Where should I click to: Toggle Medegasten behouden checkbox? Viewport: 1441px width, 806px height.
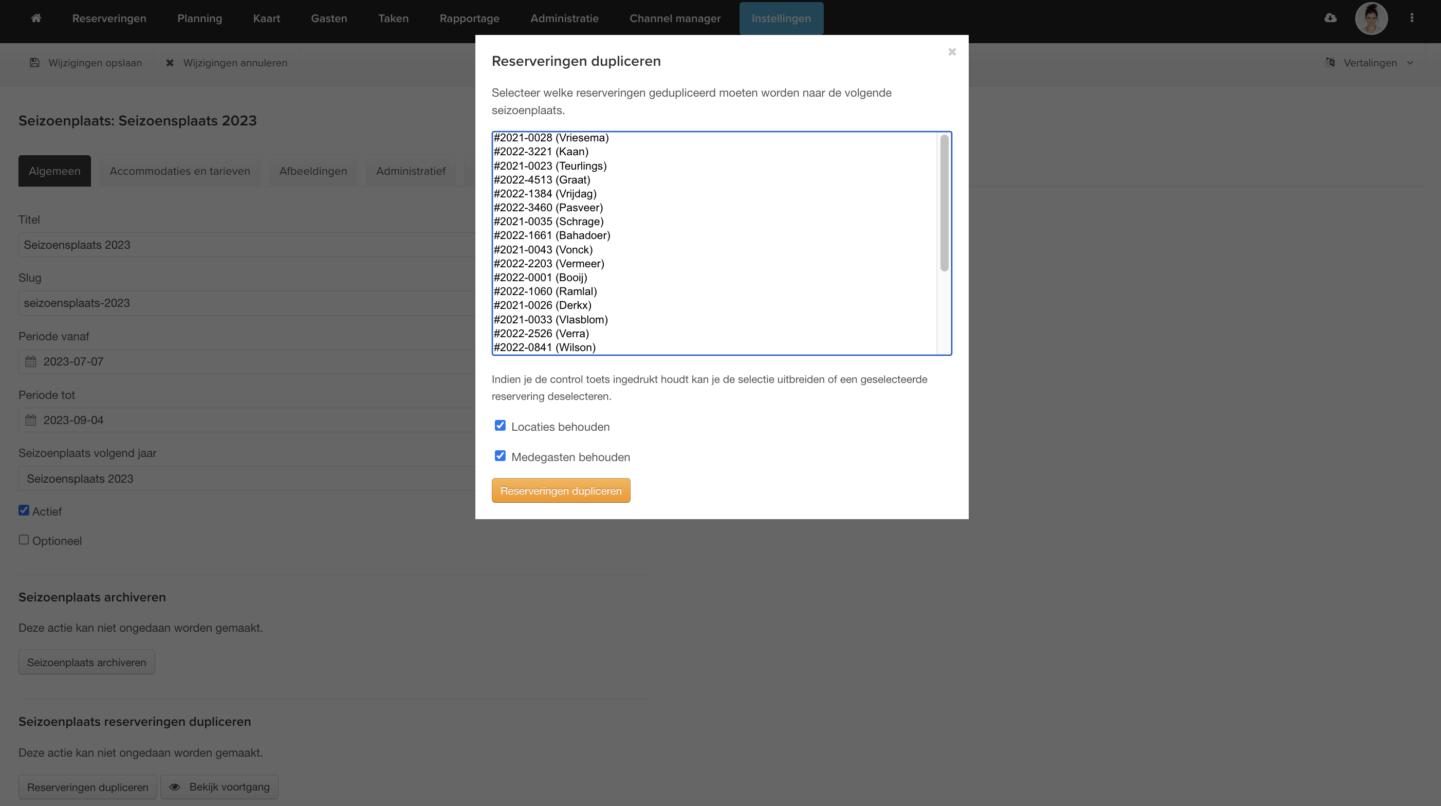coord(500,456)
